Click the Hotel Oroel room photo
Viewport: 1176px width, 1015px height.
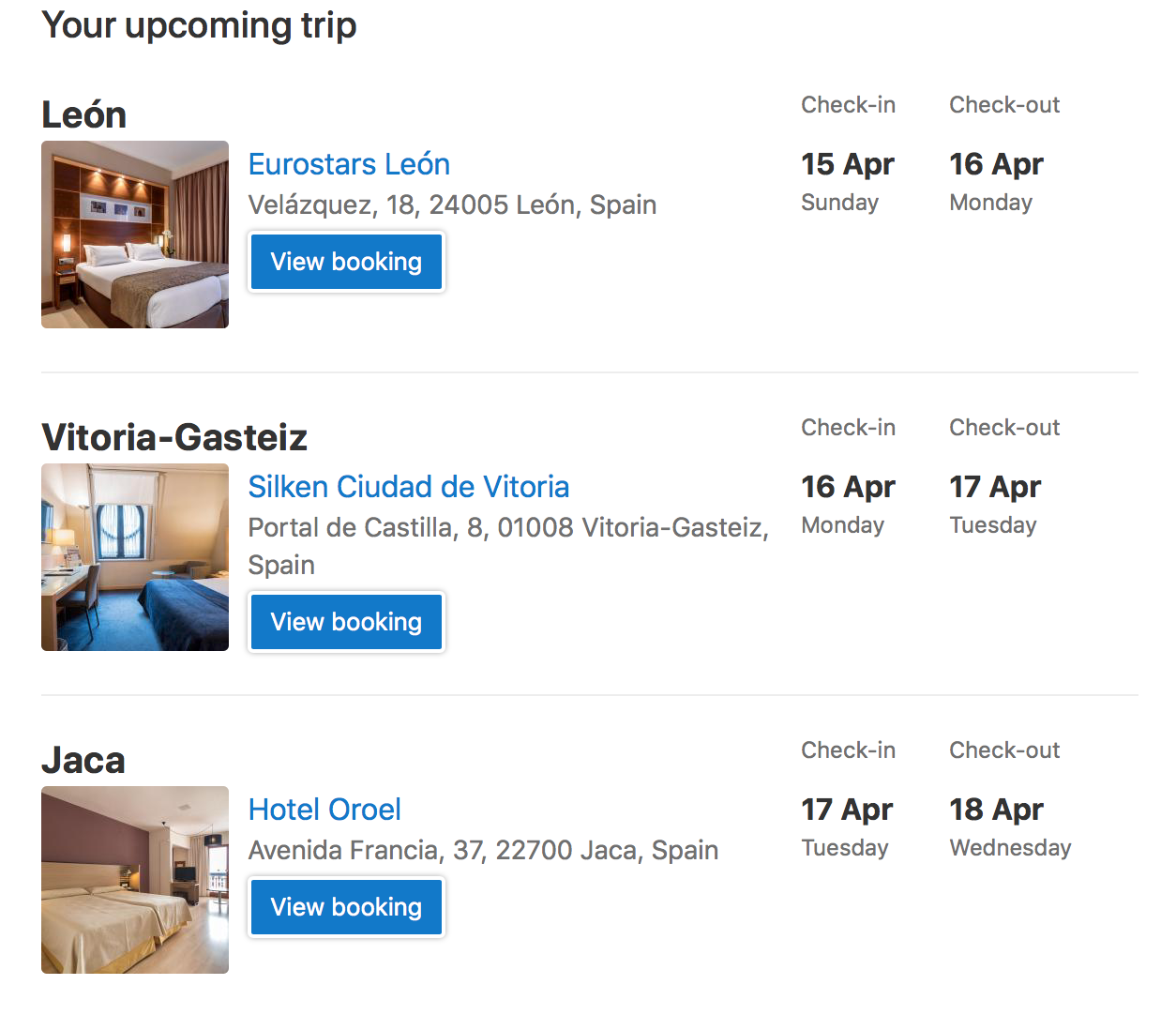[x=135, y=880]
